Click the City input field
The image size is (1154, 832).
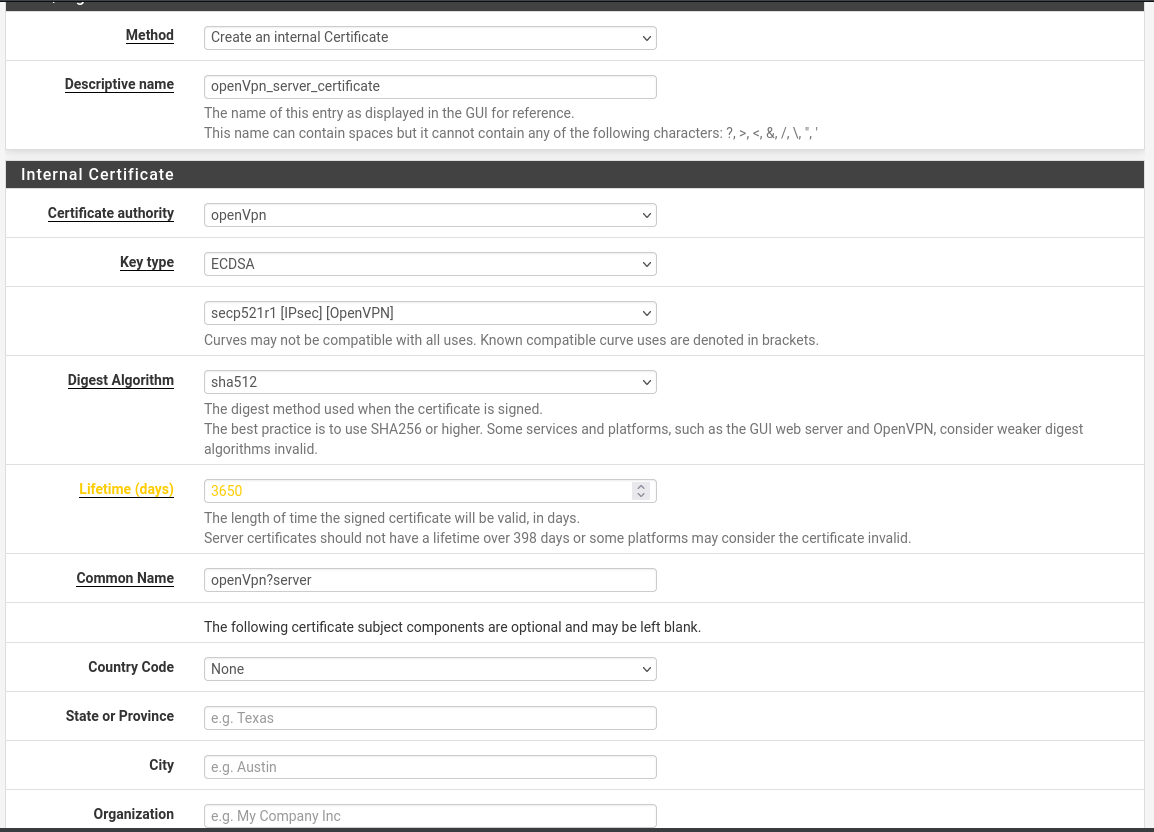click(430, 767)
